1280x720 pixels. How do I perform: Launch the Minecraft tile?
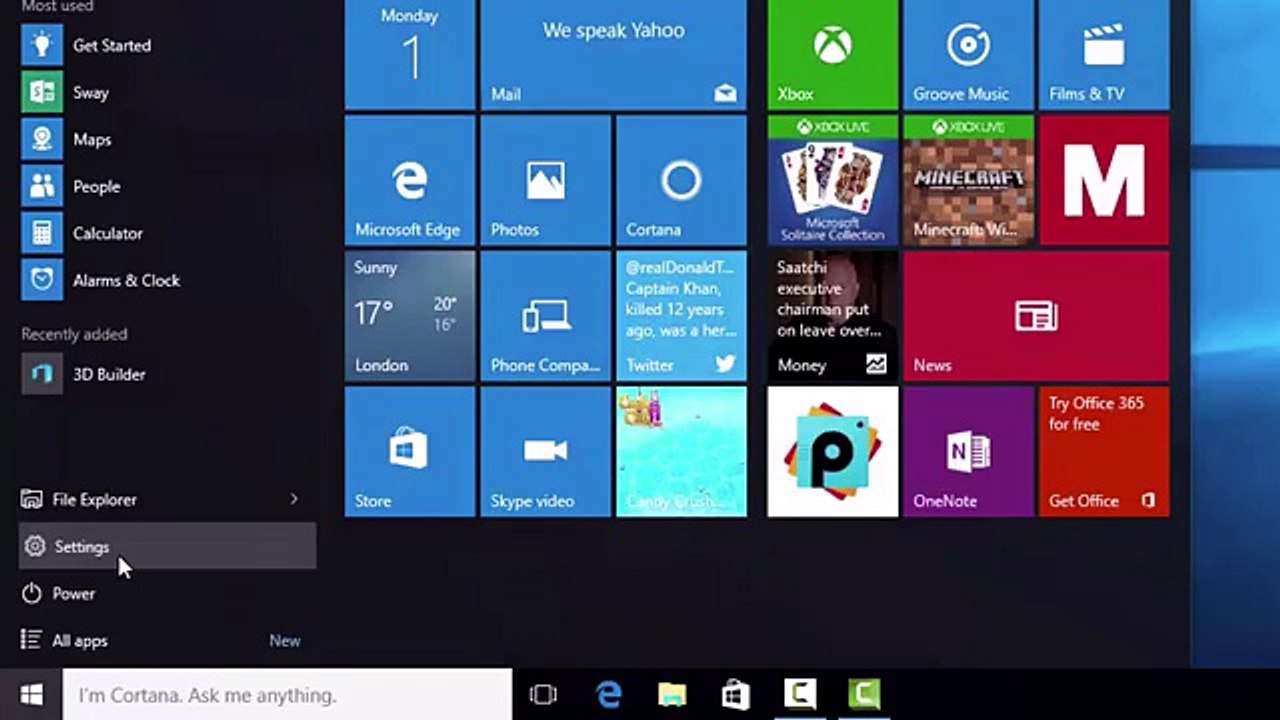(x=968, y=180)
